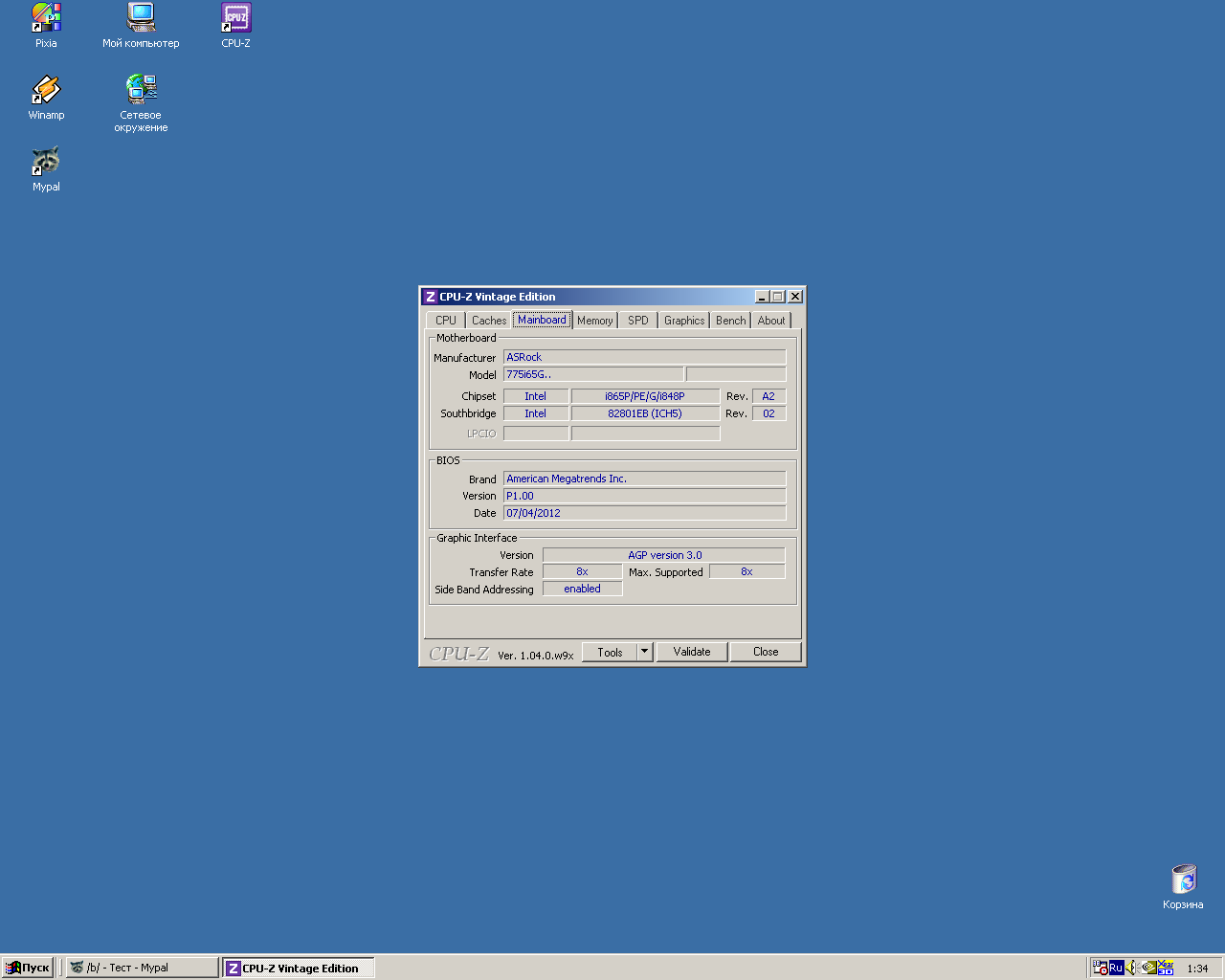Click the BIOS brand American Megatrends Inc. field
Screen dimensions: 1225x980
pos(645,479)
